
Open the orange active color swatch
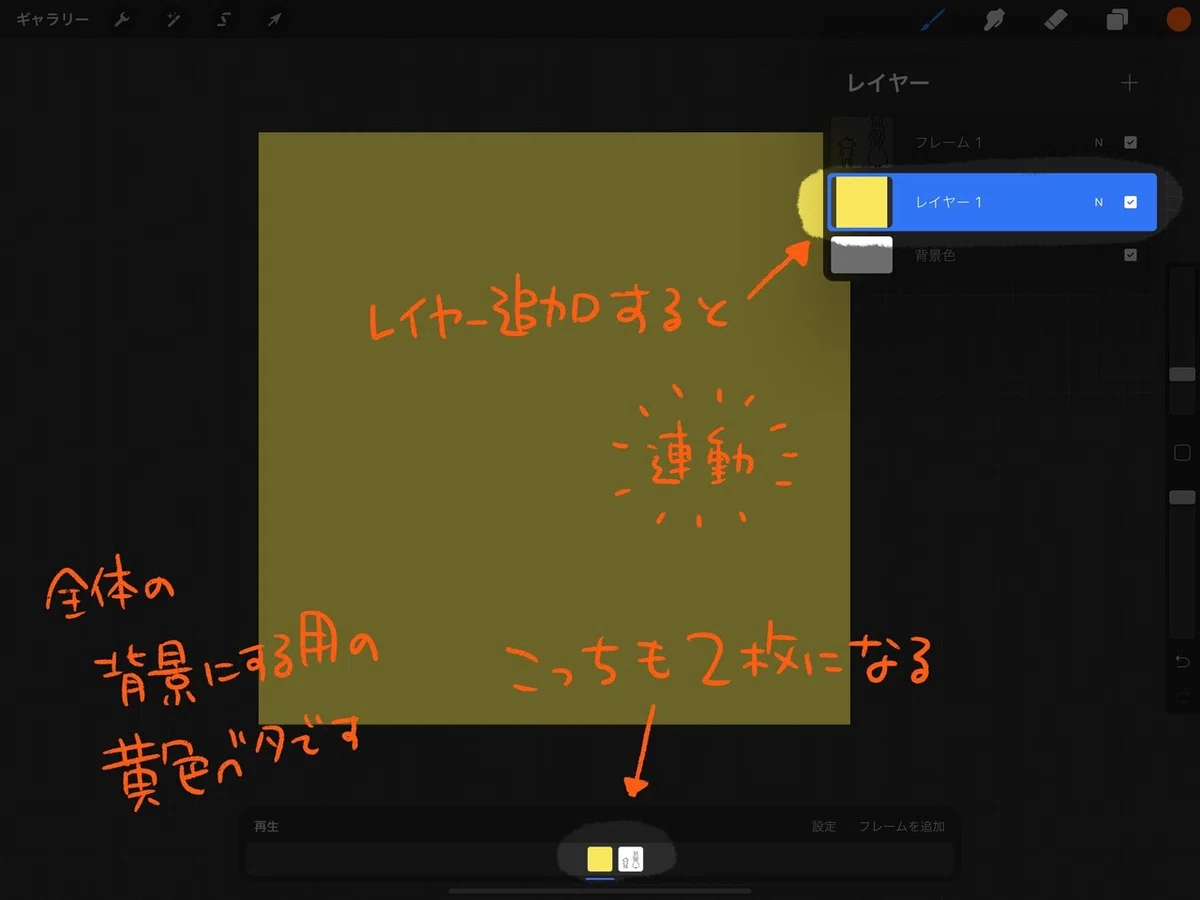pos(1177,19)
